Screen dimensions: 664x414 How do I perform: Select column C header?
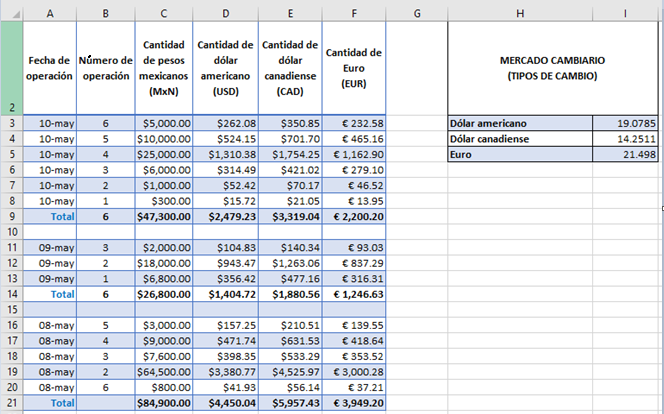pos(164,14)
